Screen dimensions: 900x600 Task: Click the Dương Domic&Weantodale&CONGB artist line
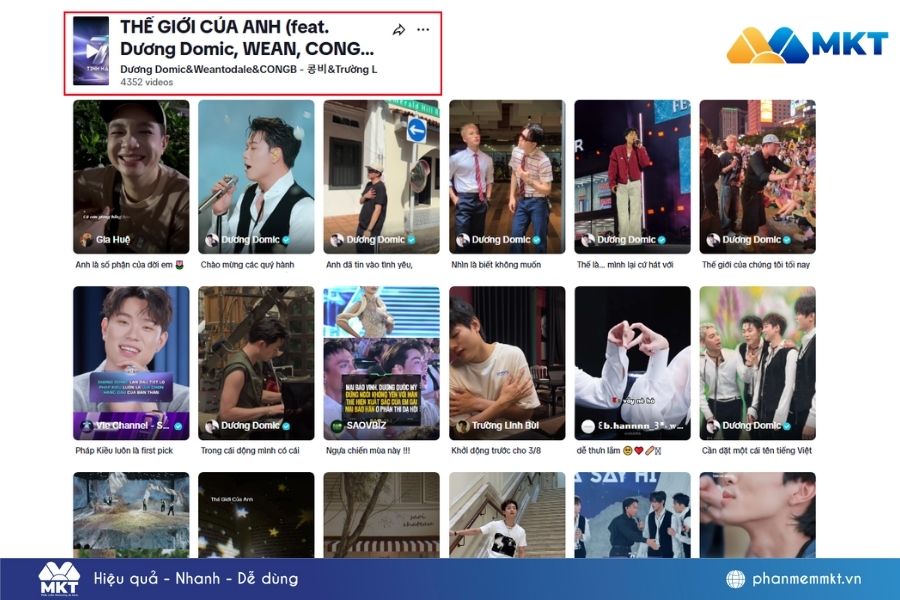(x=249, y=69)
